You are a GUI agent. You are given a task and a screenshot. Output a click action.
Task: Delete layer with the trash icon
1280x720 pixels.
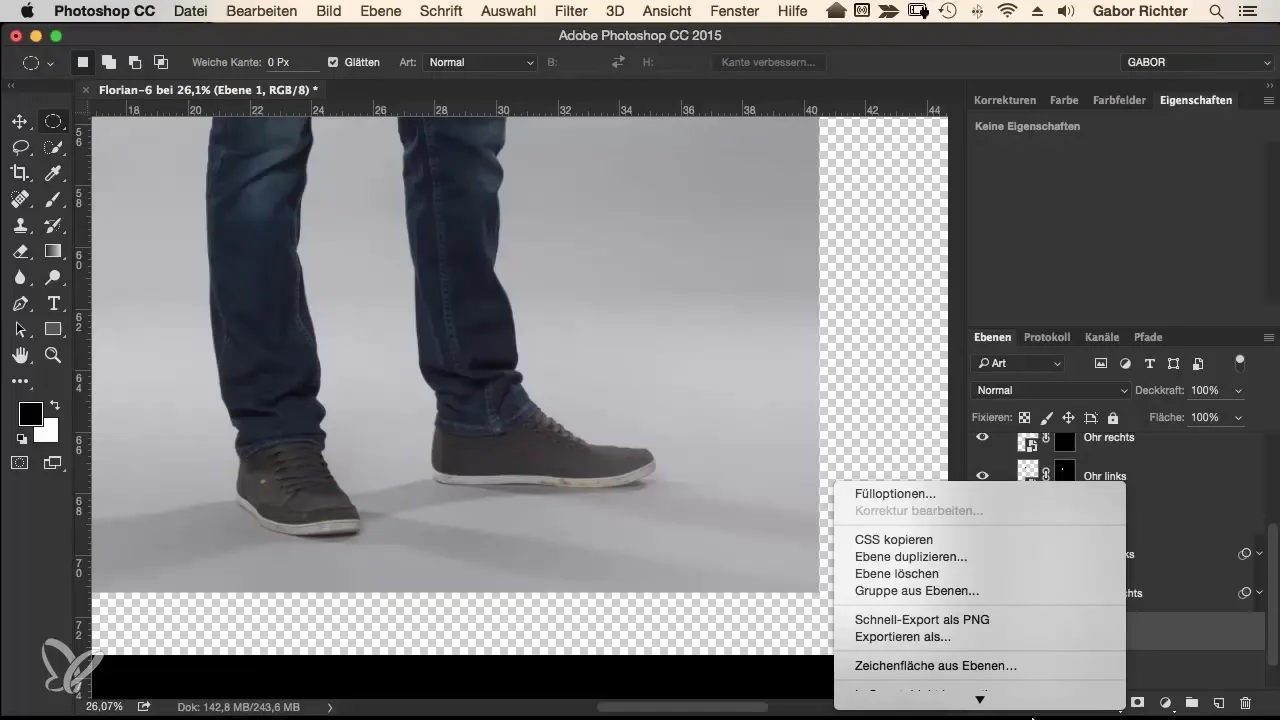(1245, 704)
